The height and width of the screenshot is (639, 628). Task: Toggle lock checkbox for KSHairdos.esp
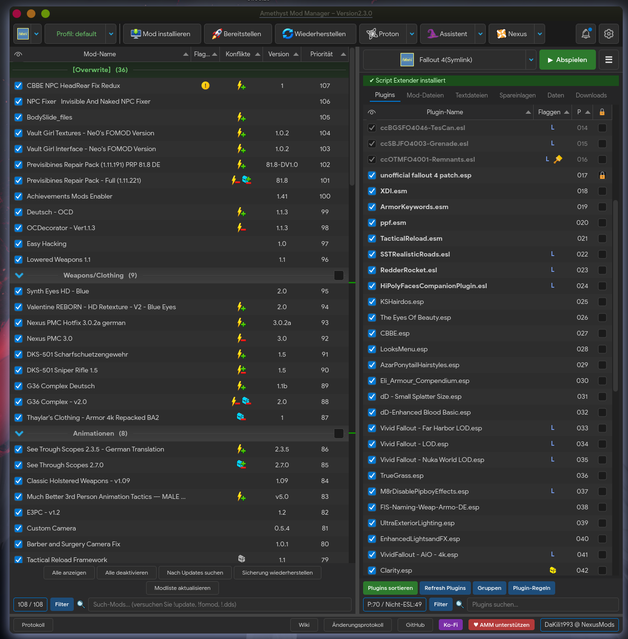602,302
